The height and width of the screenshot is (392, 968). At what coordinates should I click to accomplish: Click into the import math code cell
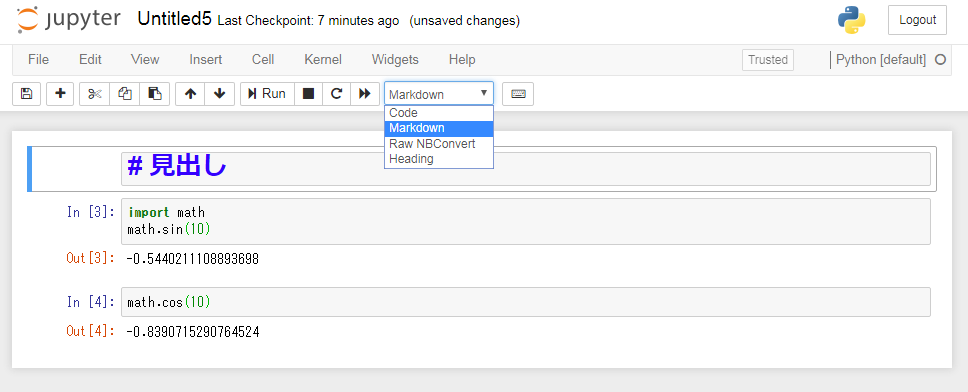[x=525, y=222]
